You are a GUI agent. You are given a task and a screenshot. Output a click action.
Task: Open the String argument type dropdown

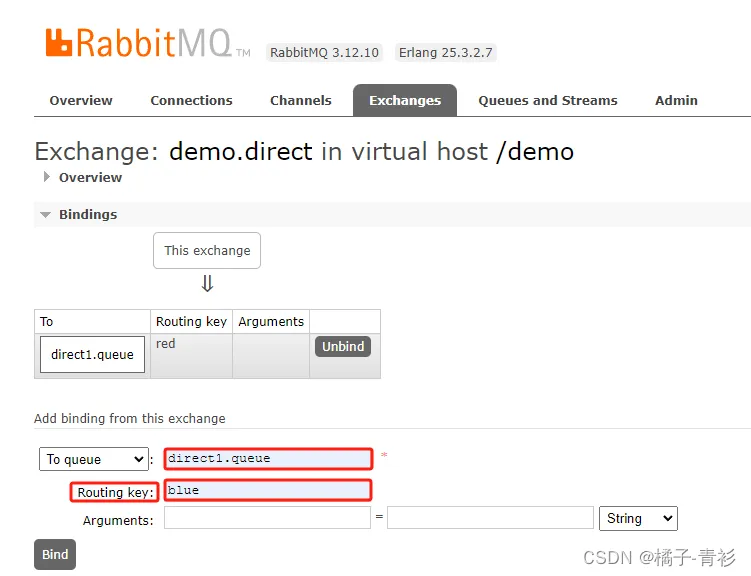pos(638,519)
